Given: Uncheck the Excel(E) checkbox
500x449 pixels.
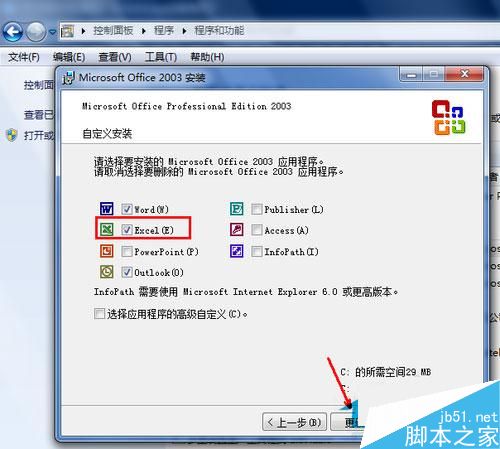Looking at the screenshot, I should [127, 230].
